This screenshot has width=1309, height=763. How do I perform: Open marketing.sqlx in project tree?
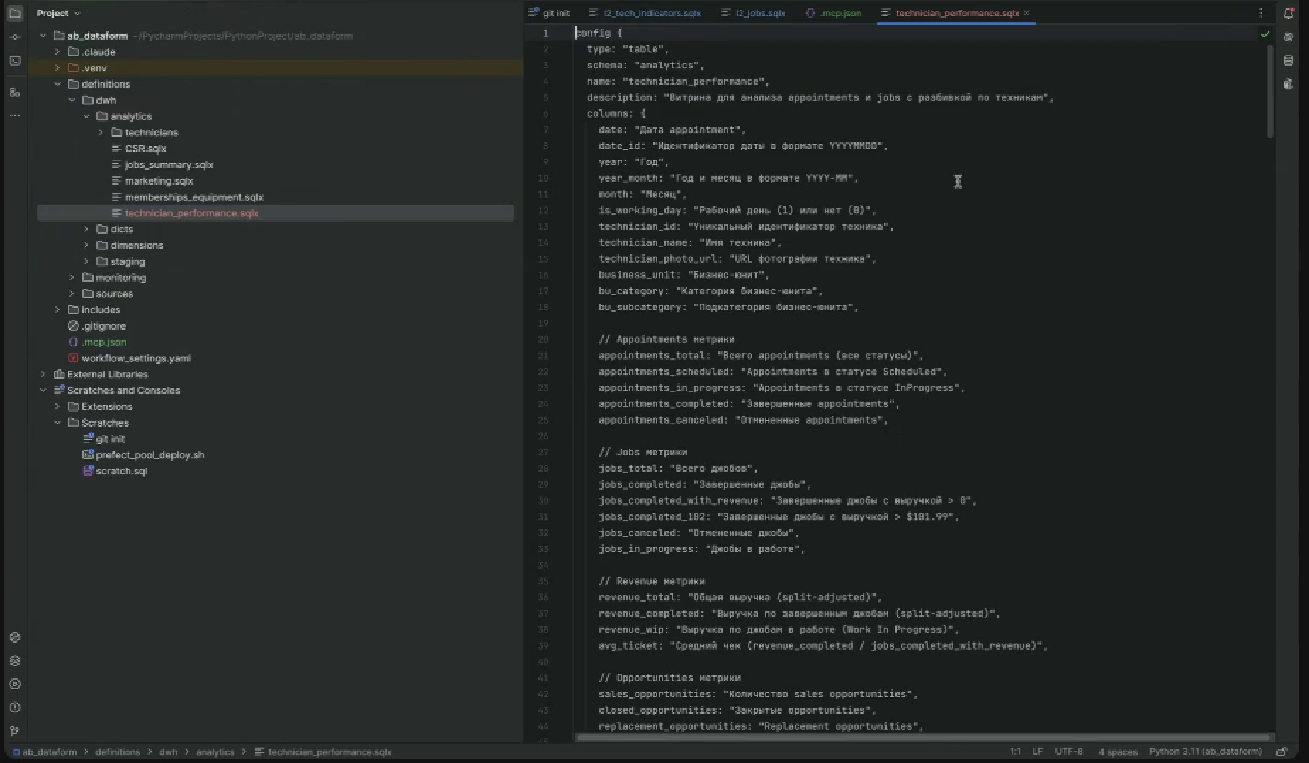pos(158,181)
